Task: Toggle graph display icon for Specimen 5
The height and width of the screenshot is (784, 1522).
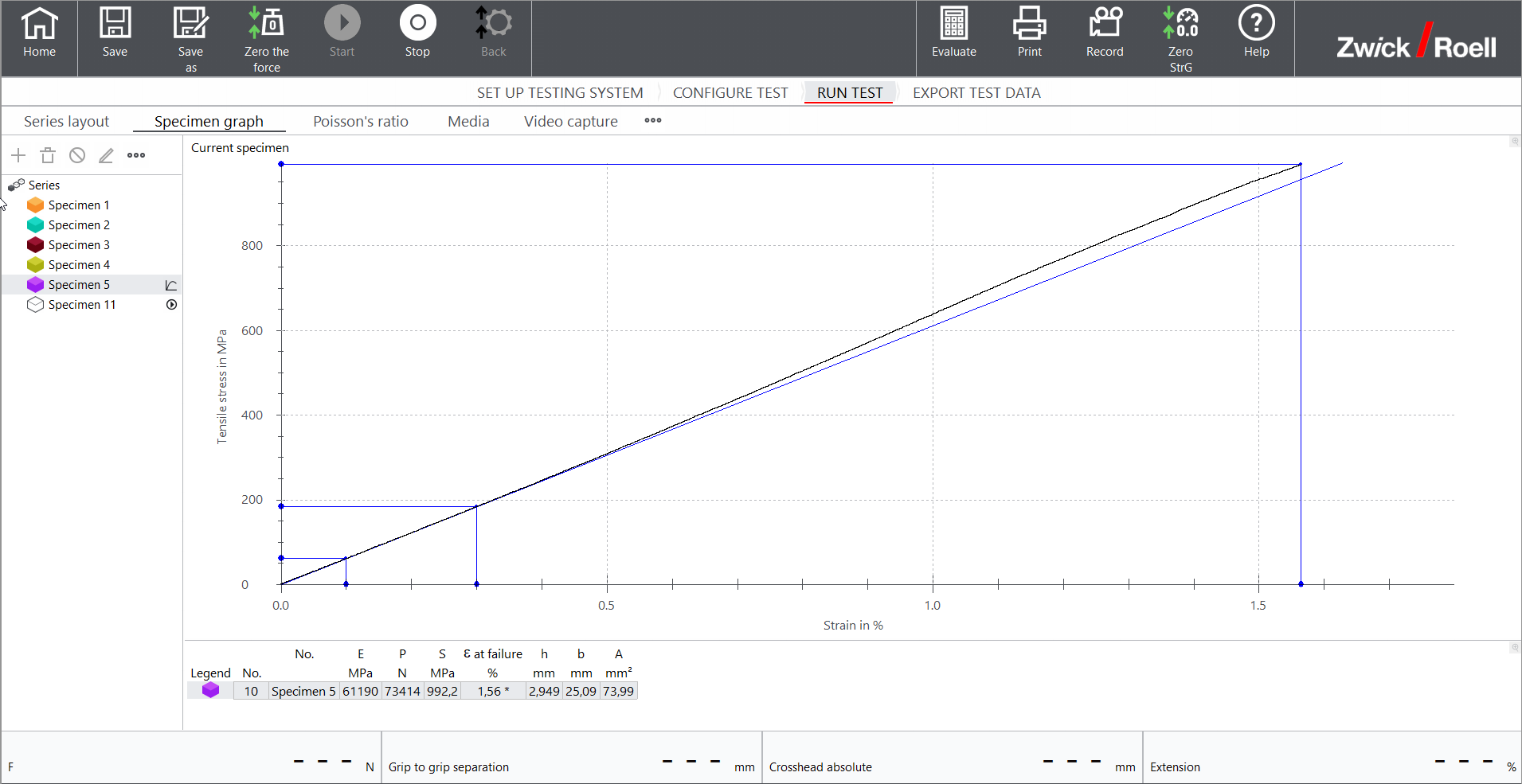Action: click(170, 285)
